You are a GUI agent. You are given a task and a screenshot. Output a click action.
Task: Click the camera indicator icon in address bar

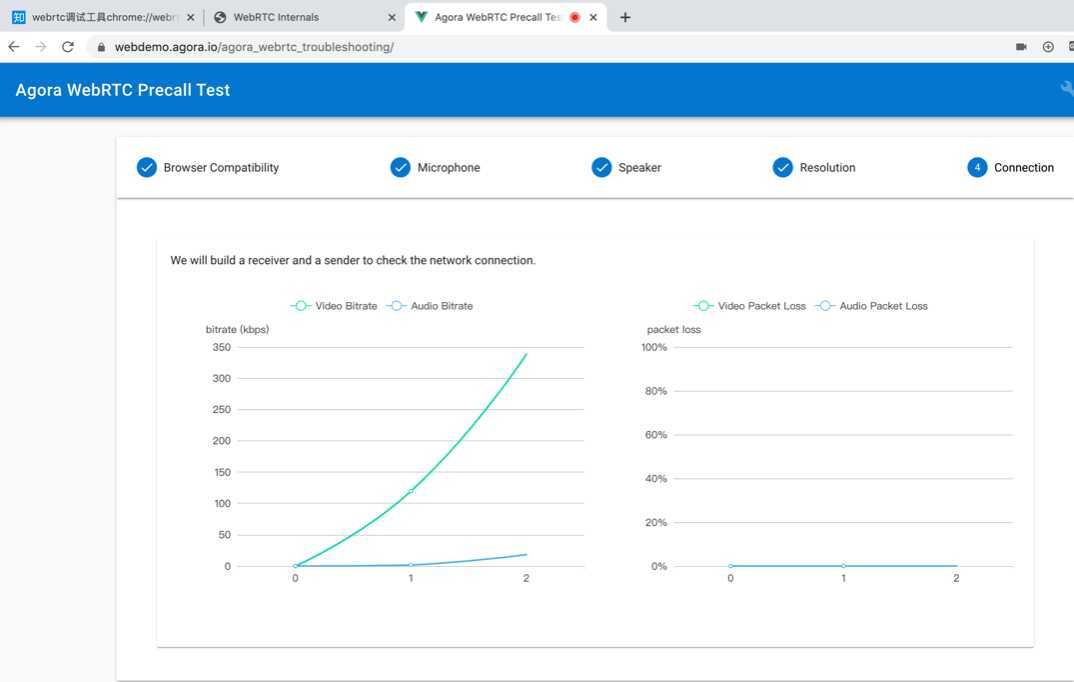pyautogui.click(x=1021, y=47)
